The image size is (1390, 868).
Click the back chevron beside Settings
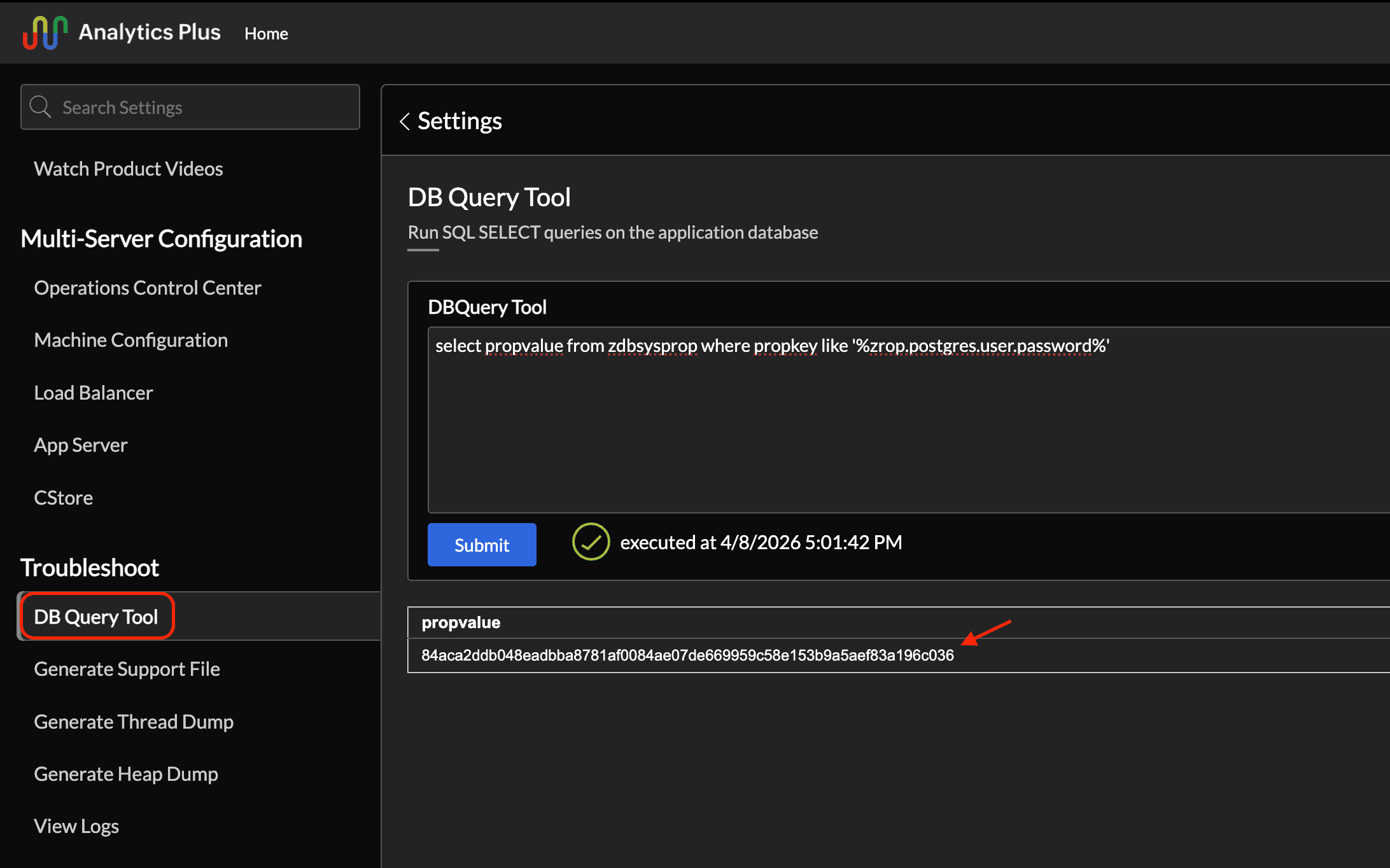pyautogui.click(x=404, y=121)
